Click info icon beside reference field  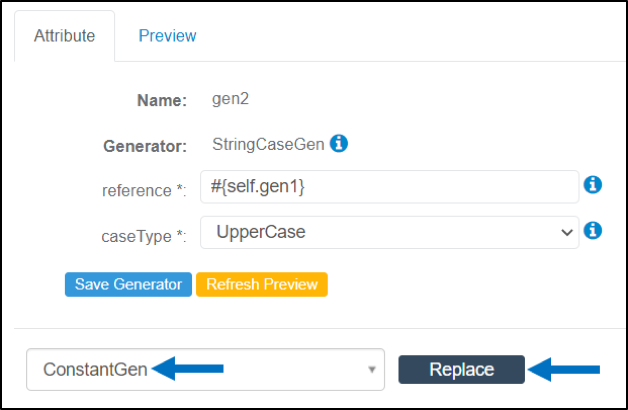coord(593,185)
